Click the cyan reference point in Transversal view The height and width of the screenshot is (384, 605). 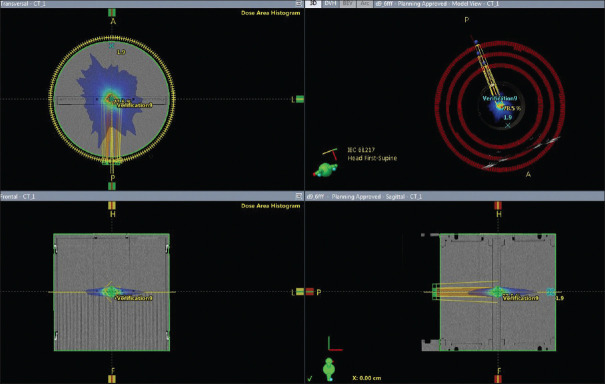click(x=112, y=46)
